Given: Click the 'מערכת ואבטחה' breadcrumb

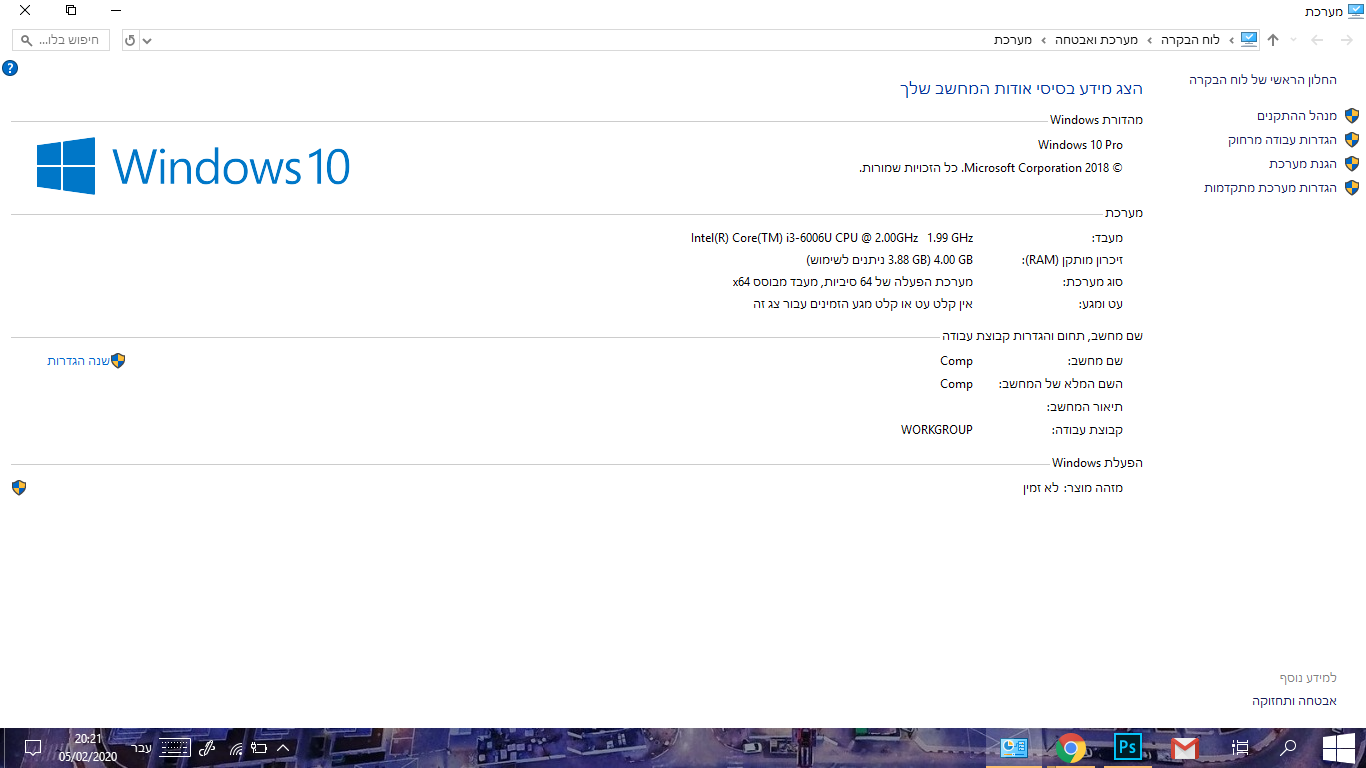Looking at the screenshot, I should [x=1097, y=40].
